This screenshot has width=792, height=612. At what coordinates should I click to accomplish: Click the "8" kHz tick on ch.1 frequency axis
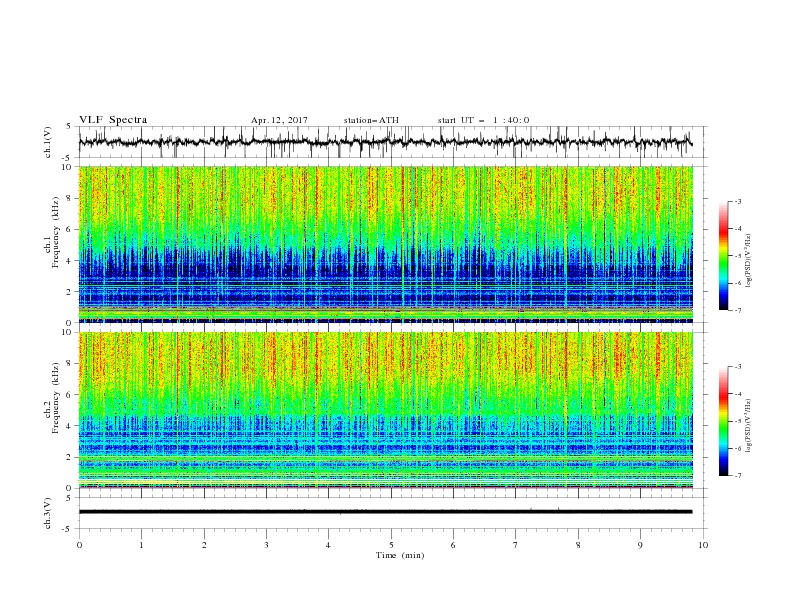point(69,198)
